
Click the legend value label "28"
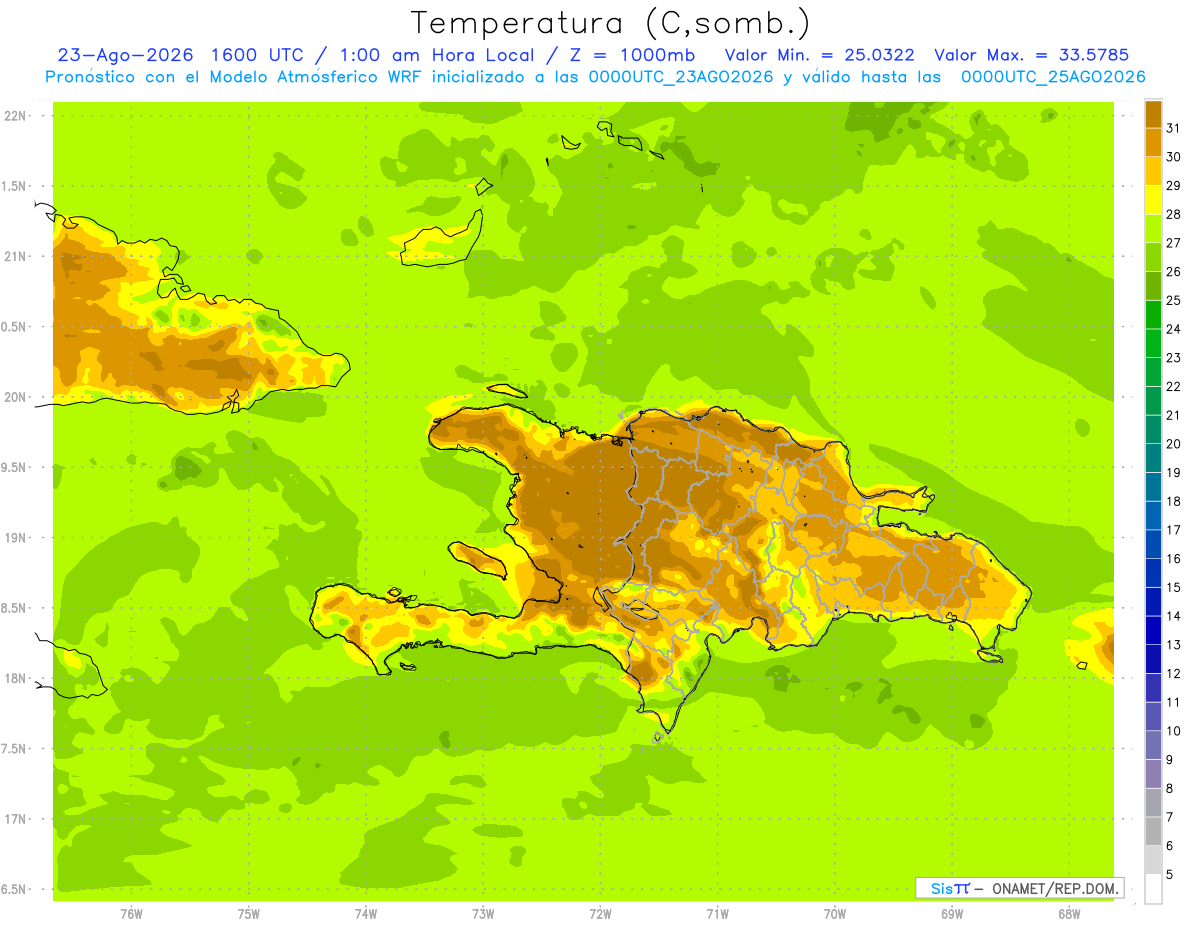1174,214
